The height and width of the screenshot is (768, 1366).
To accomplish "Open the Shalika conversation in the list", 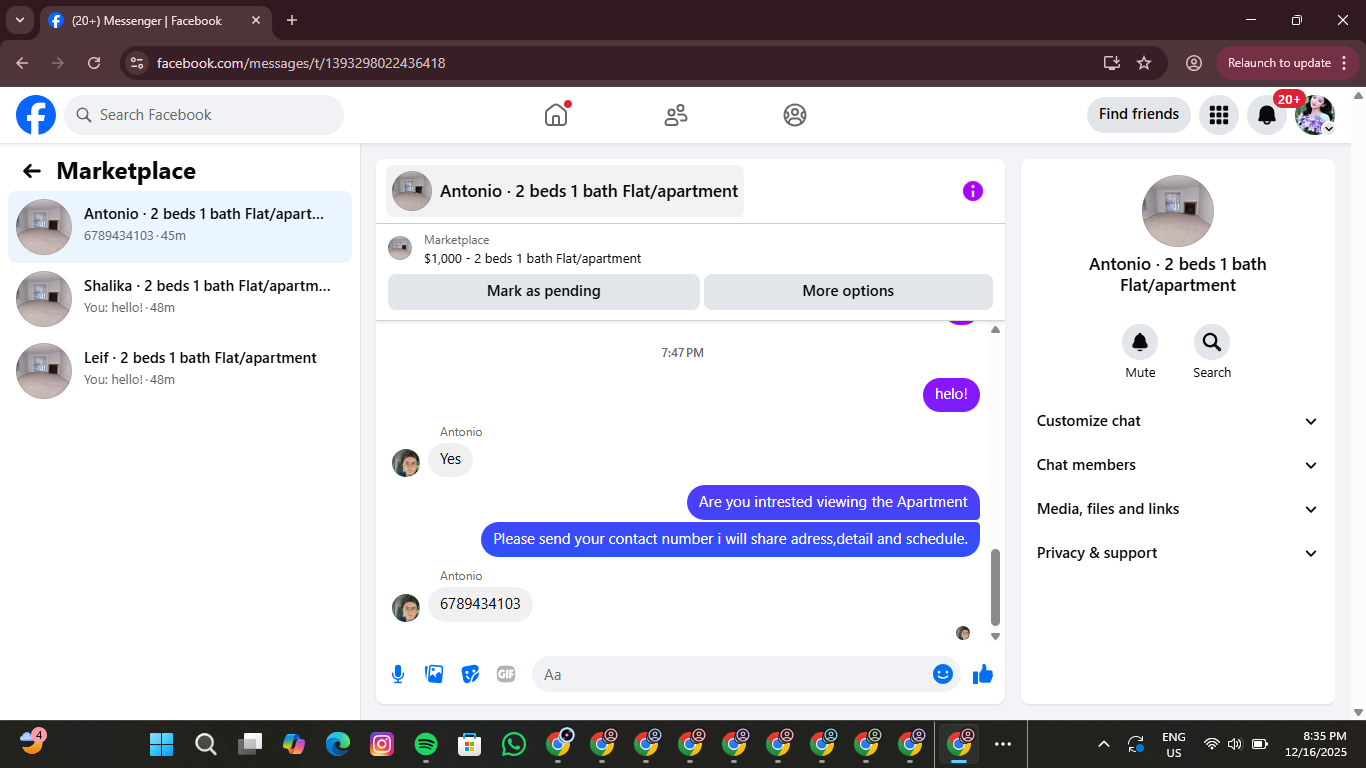I will pos(180,299).
